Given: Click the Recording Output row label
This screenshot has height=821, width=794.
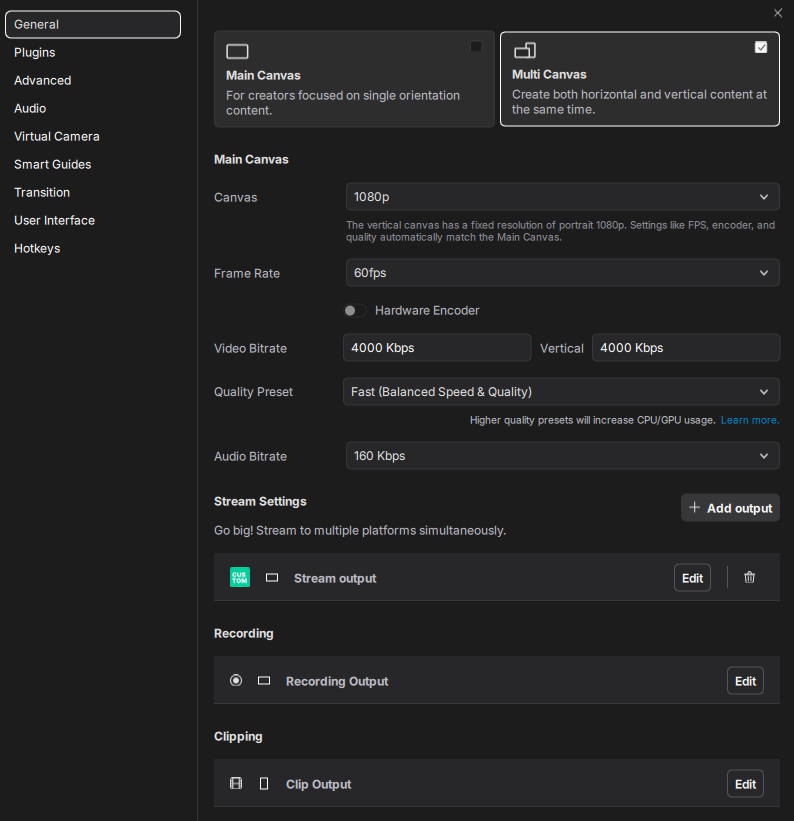Looking at the screenshot, I should (x=337, y=681).
